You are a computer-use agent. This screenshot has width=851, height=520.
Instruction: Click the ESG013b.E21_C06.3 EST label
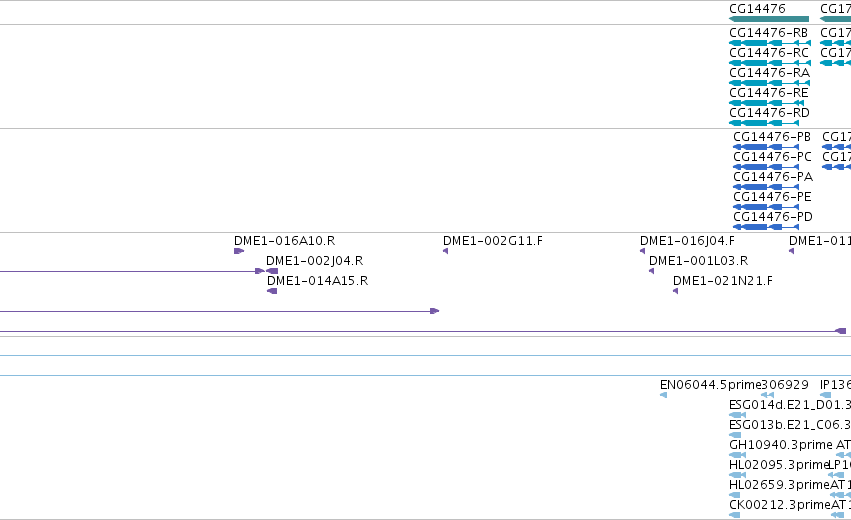pos(790,425)
